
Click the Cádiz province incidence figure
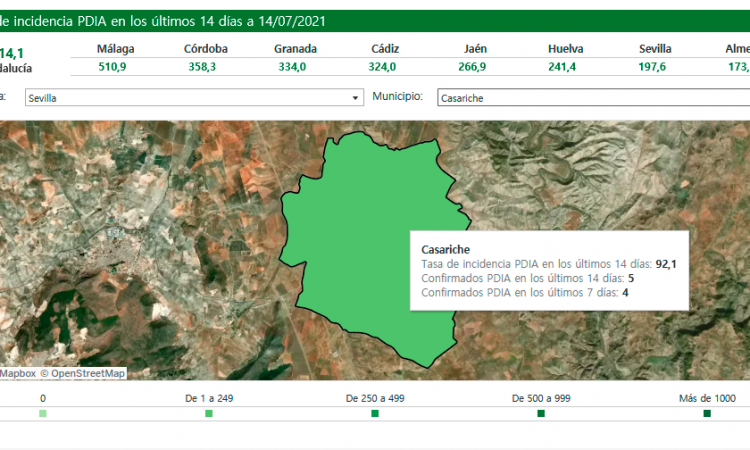coord(382,67)
